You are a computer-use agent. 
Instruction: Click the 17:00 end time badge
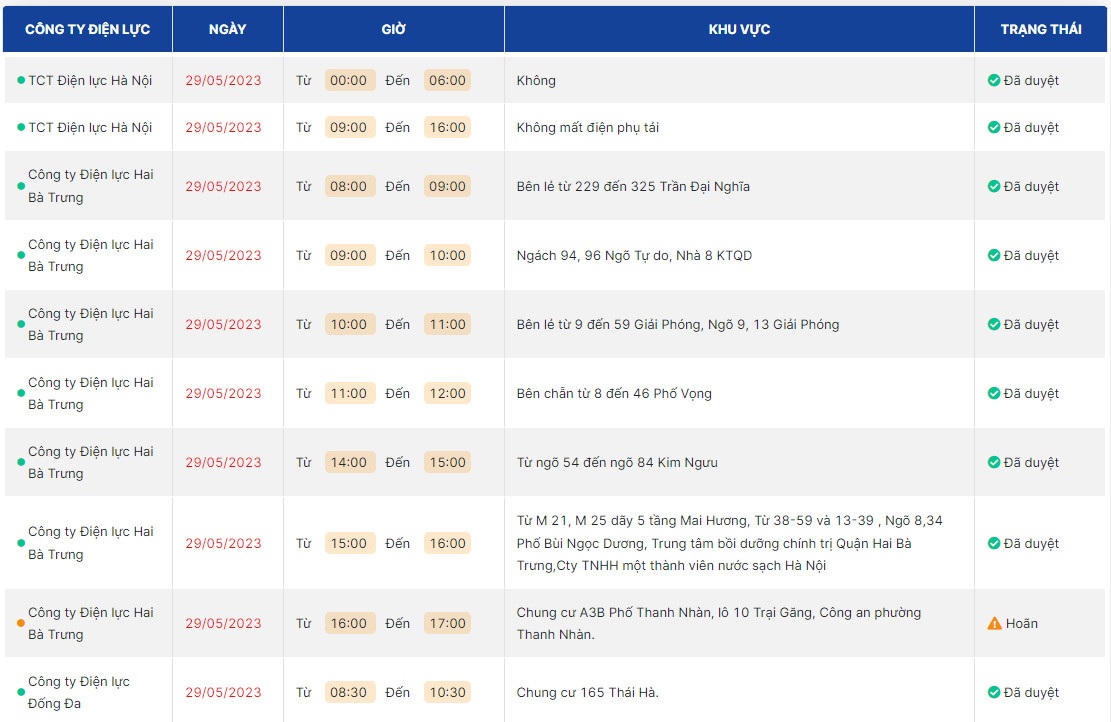pos(447,623)
